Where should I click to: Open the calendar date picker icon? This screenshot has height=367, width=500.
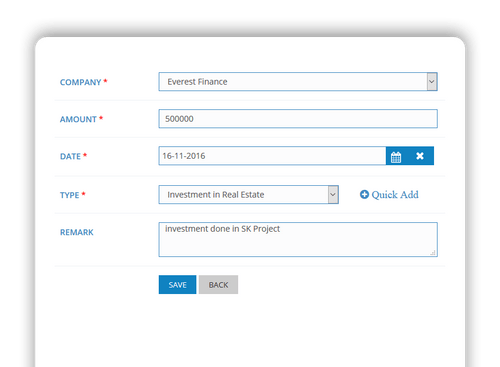[396, 156]
